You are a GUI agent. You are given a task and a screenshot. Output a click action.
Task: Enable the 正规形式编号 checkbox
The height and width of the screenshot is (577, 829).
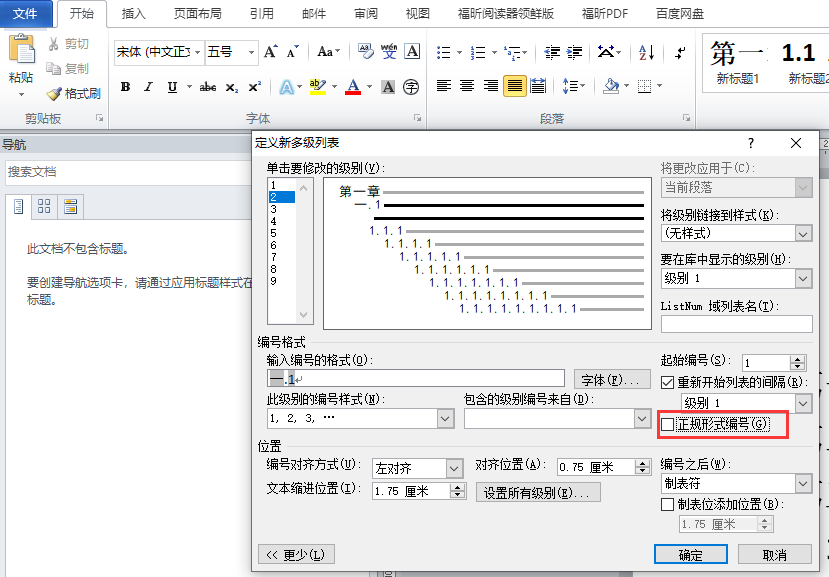click(x=668, y=424)
